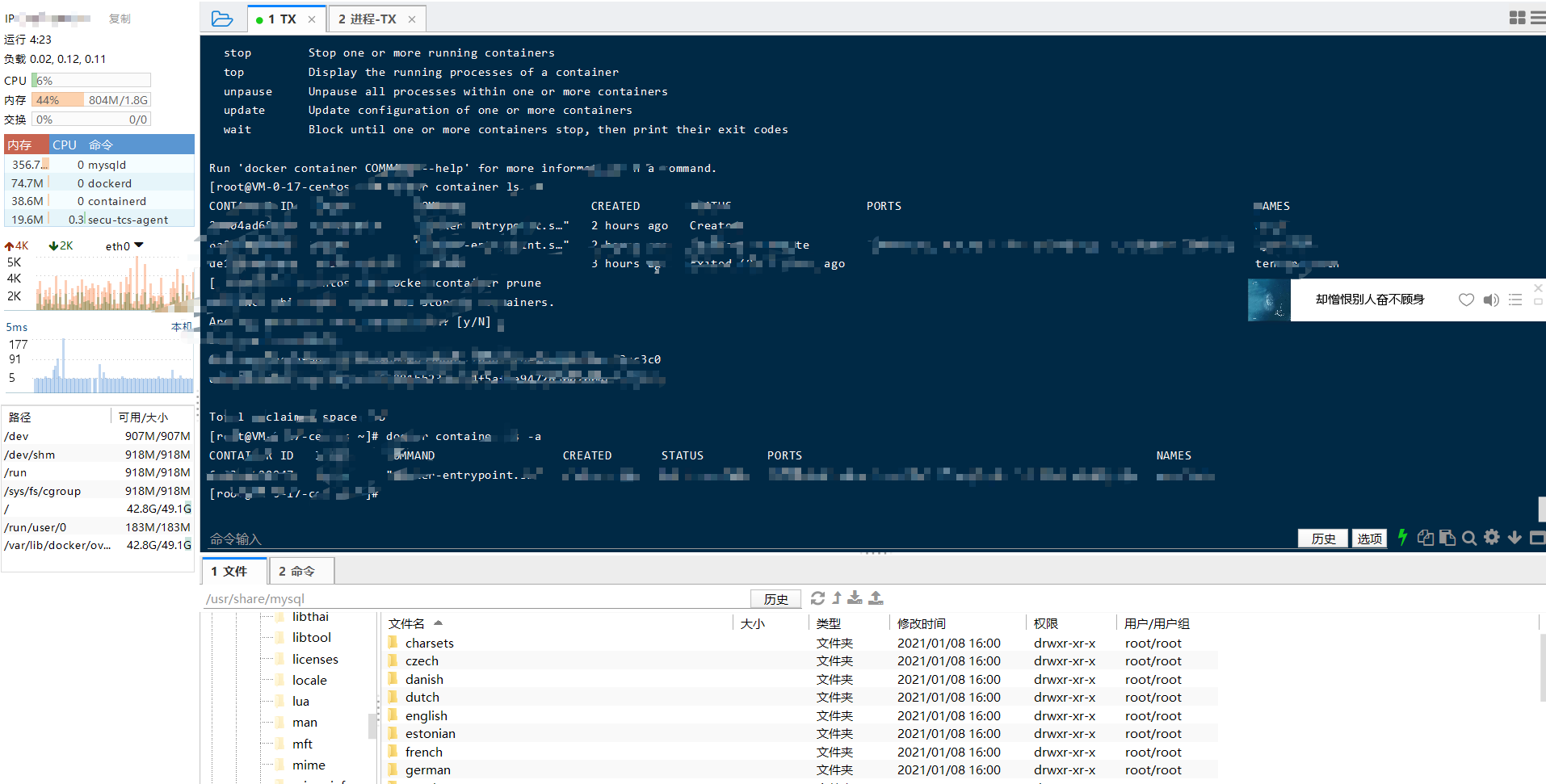
Task: Go up to parent directory icon
Action: pos(837,598)
